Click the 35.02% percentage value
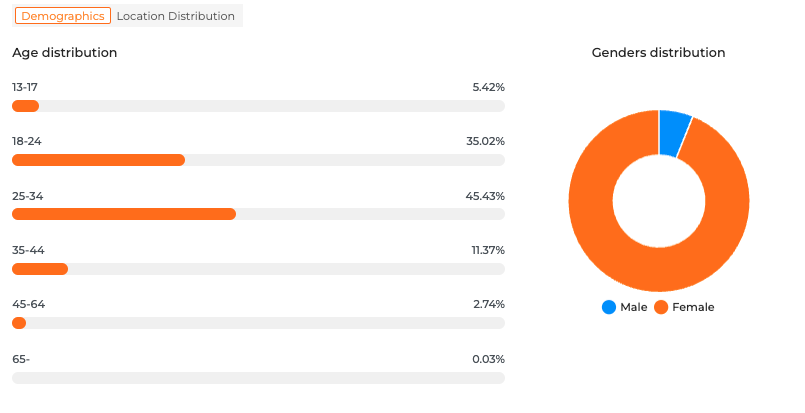 tap(485, 141)
